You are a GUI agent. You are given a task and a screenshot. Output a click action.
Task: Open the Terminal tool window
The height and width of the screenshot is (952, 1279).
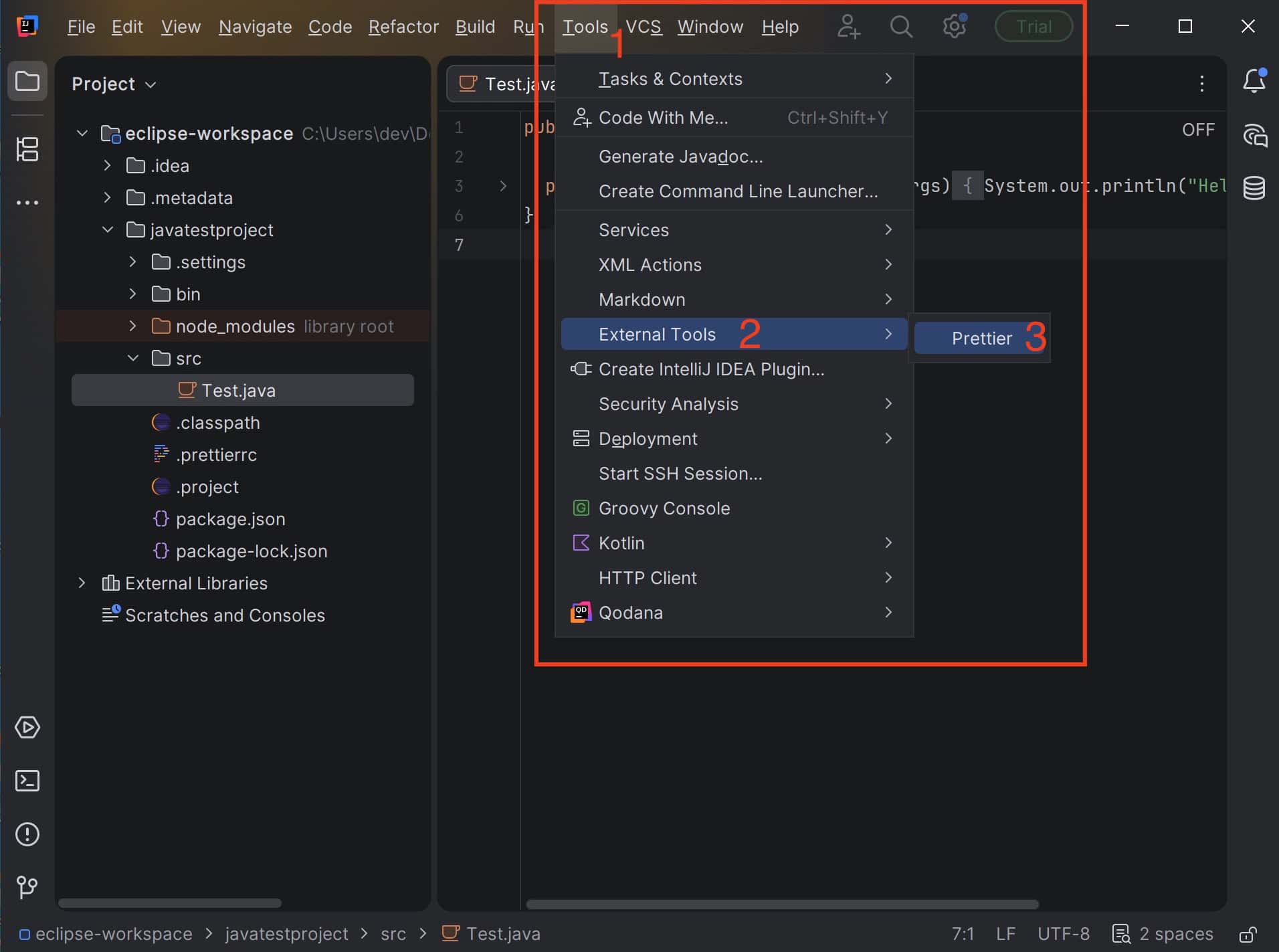point(27,781)
